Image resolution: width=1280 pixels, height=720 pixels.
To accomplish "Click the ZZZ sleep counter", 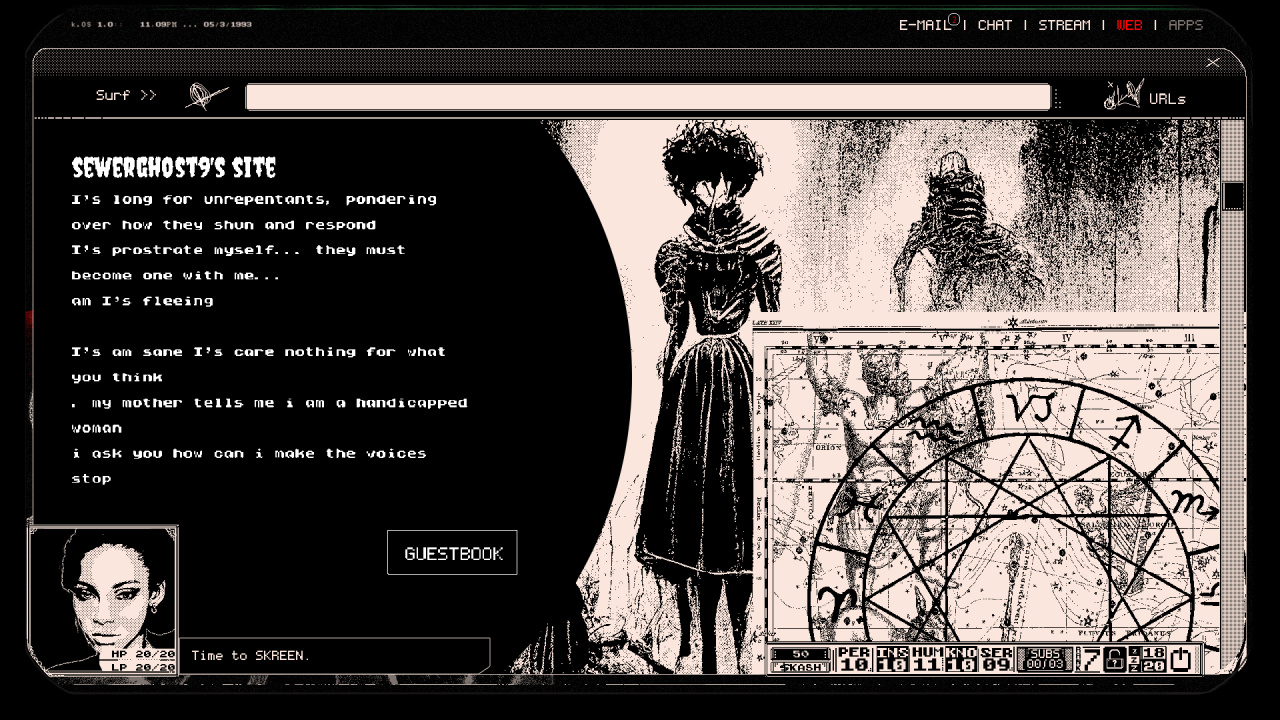I will click(x=1148, y=659).
